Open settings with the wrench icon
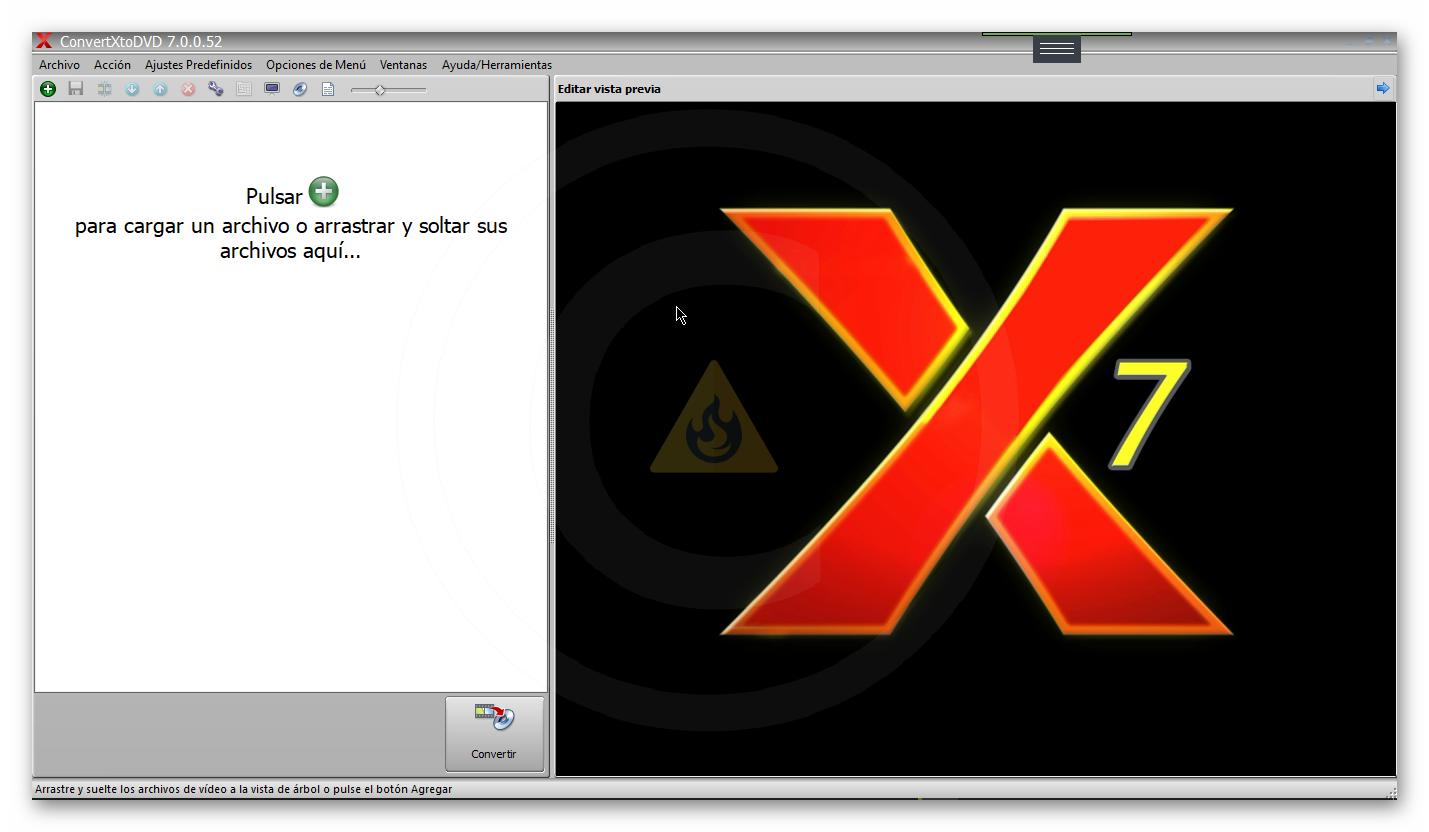The width and height of the screenshot is (1429, 832). tap(216, 89)
